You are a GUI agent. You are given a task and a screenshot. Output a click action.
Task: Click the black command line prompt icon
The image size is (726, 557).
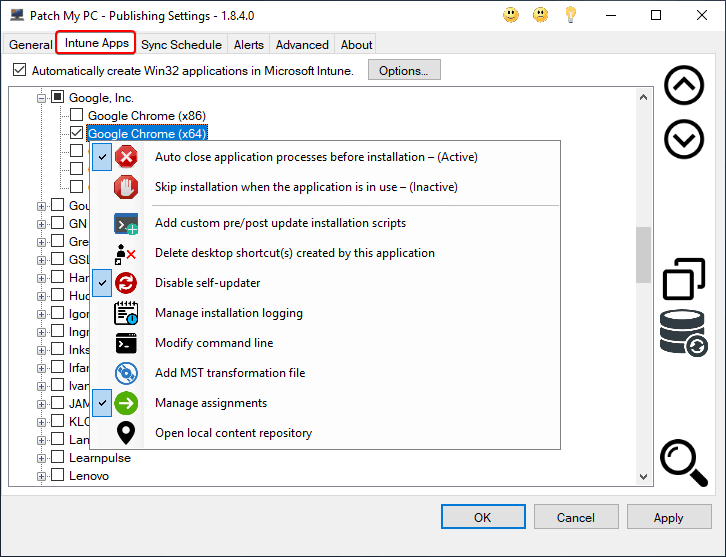[126, 343]
